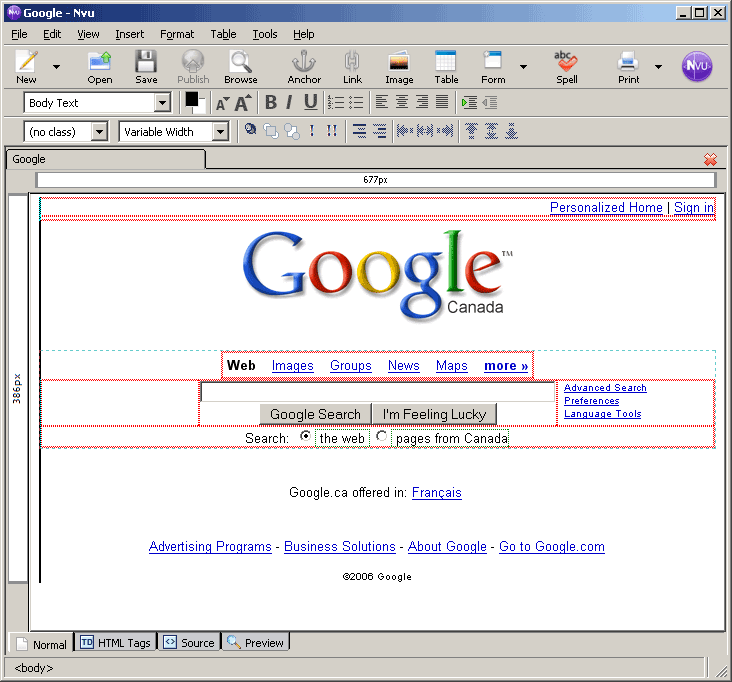The width and height of the screenshot is (732, 682).
Task: Save the page with the Save icon
Action: pos(146,67)
